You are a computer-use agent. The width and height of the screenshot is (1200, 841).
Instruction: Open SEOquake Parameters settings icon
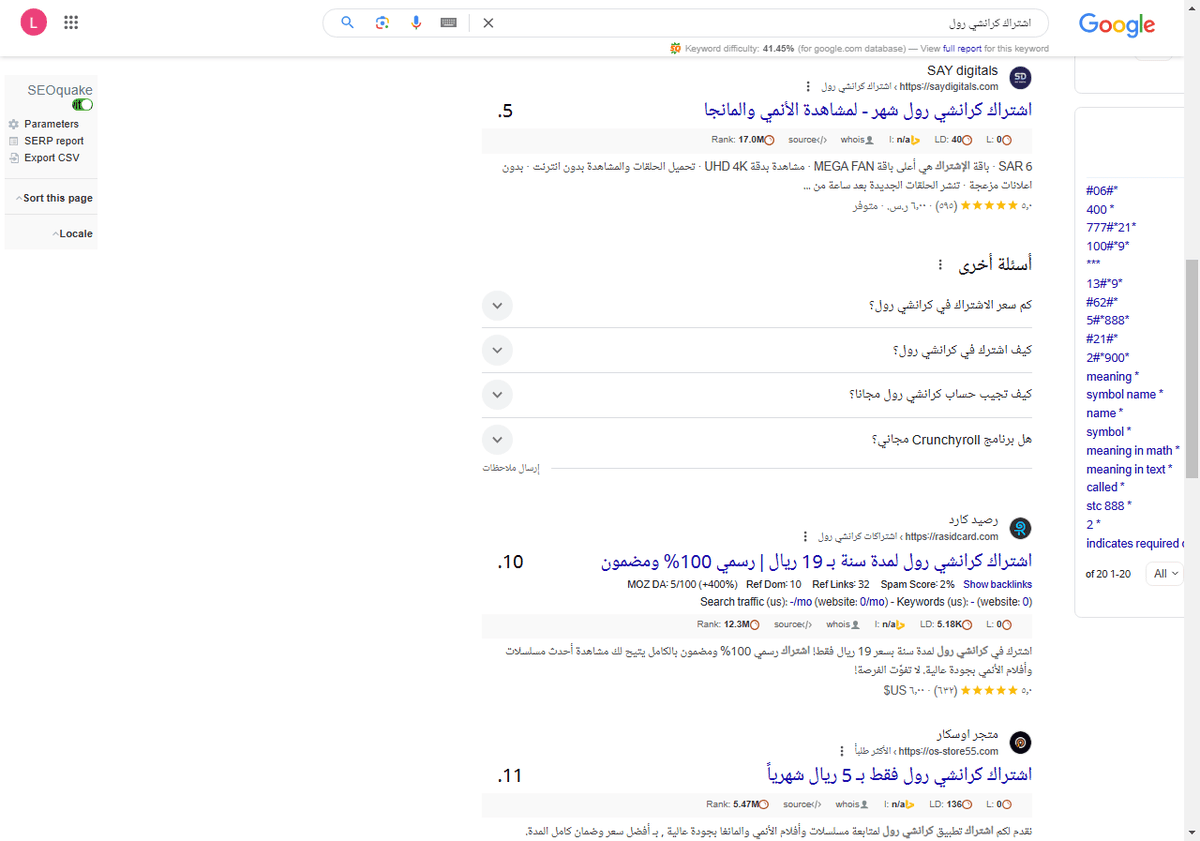pos(12,124)
